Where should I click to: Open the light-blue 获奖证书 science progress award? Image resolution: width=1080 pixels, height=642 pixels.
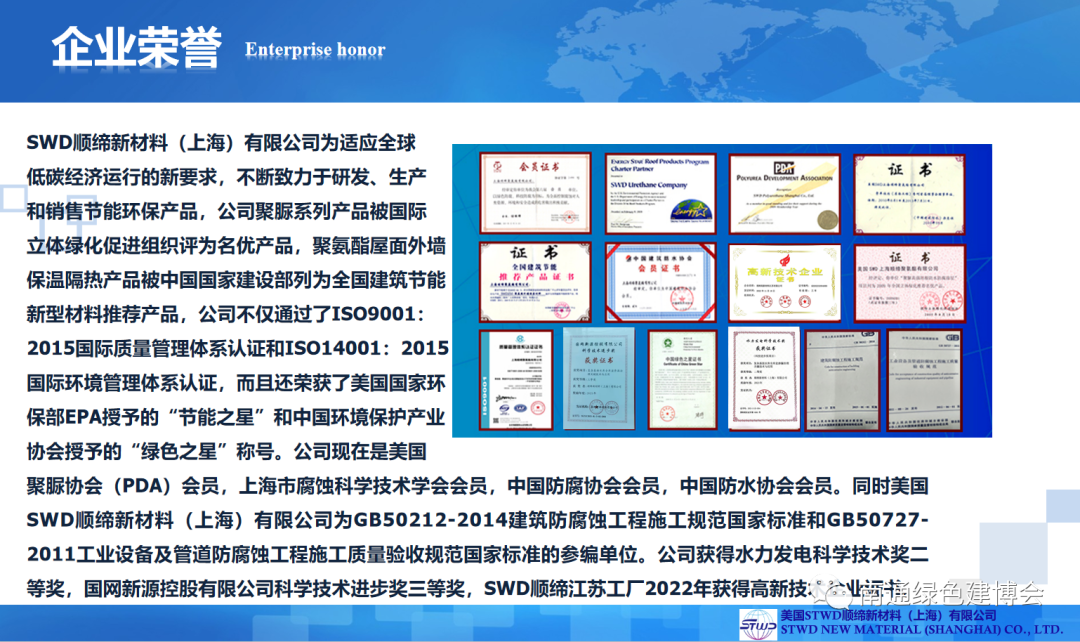point(599,378)
